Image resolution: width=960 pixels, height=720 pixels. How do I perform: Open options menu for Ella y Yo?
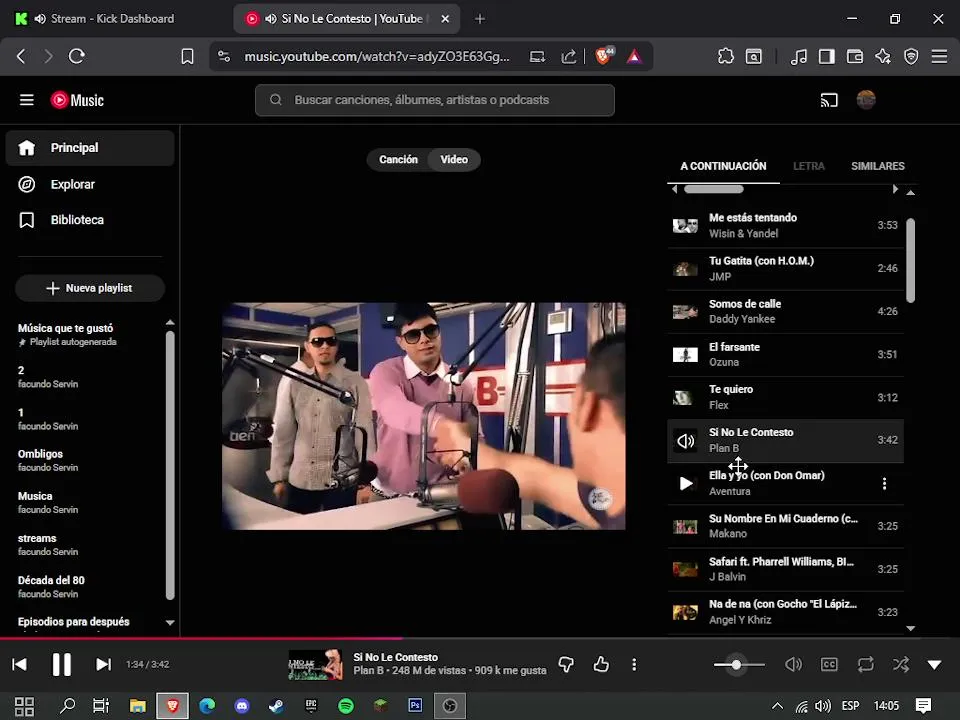pos(884,484)
